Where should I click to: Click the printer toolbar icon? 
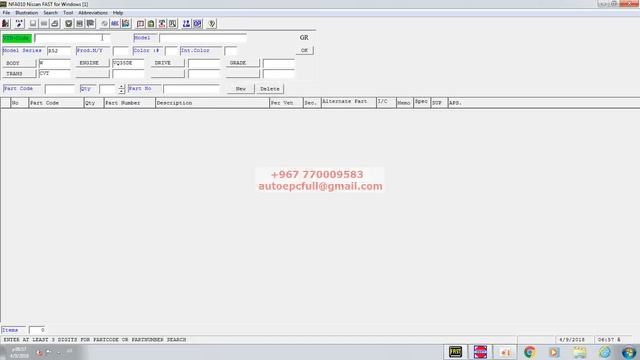tap(55, 24)
